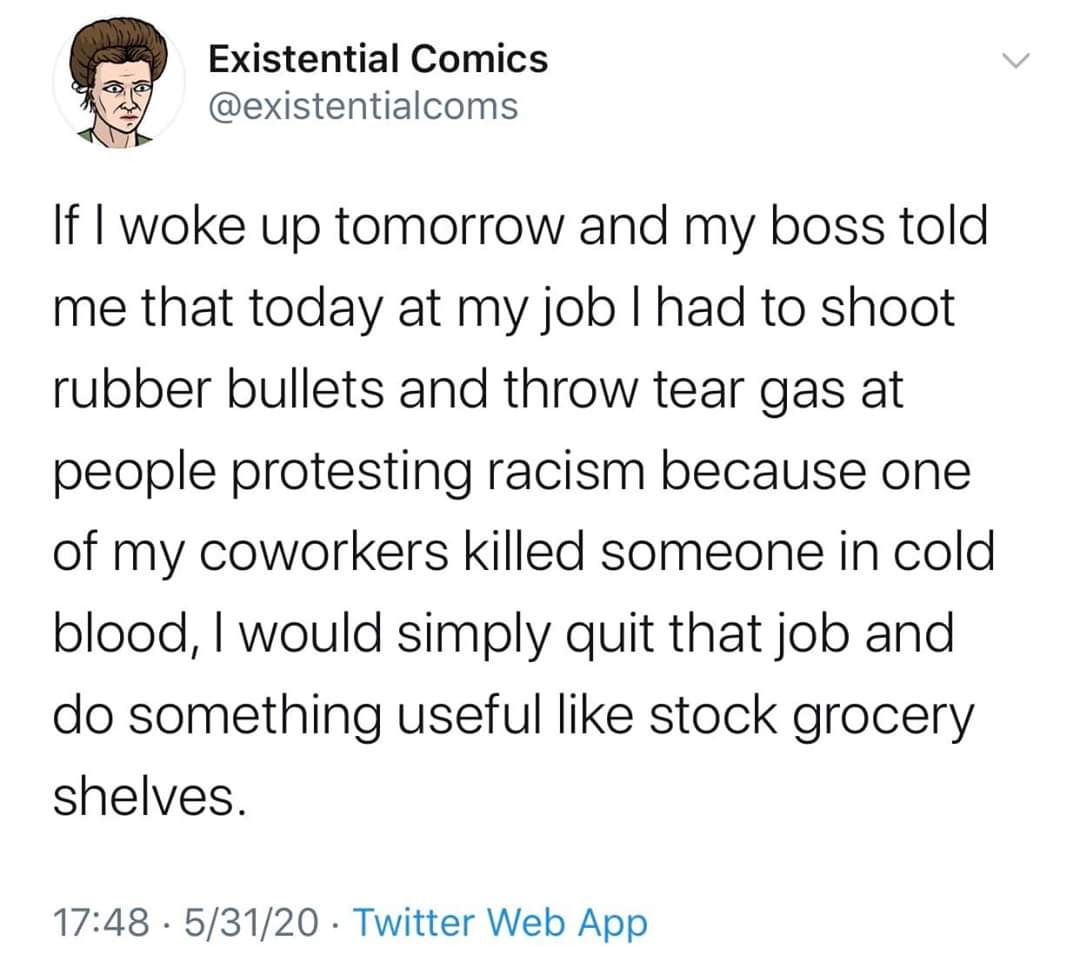Click the Existential Comics display name
This screenshot has width=1080, height=961.
pos(378,59)
